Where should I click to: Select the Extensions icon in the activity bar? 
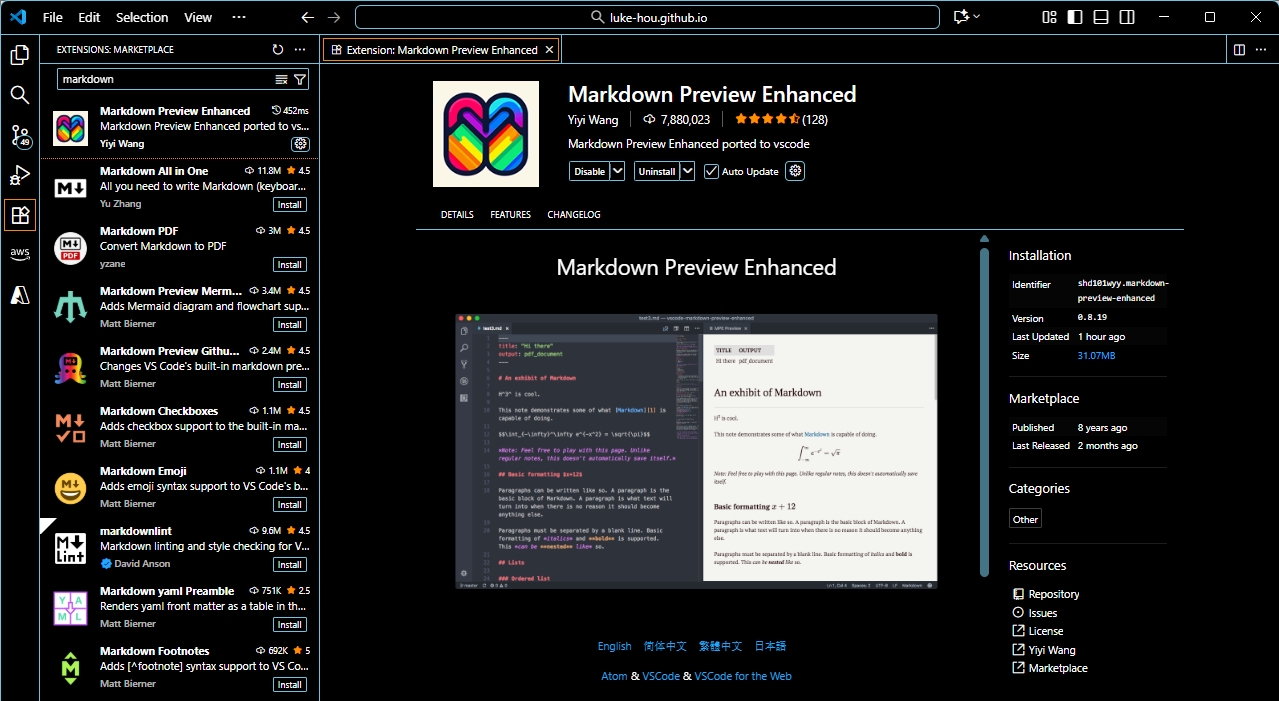[x=19, y=215]
